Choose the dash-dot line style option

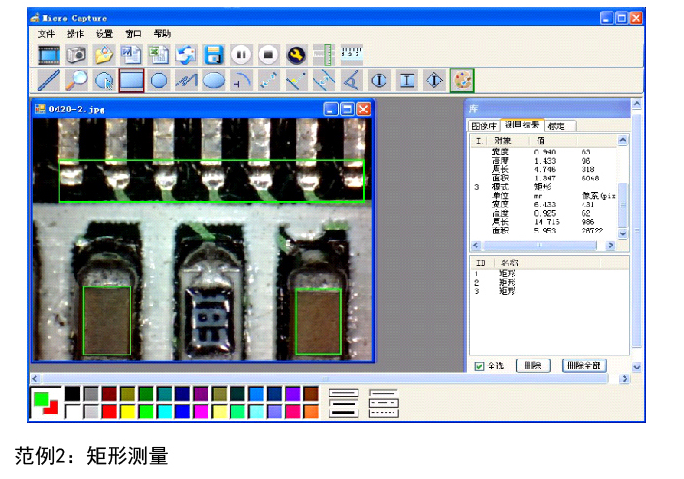384,403
